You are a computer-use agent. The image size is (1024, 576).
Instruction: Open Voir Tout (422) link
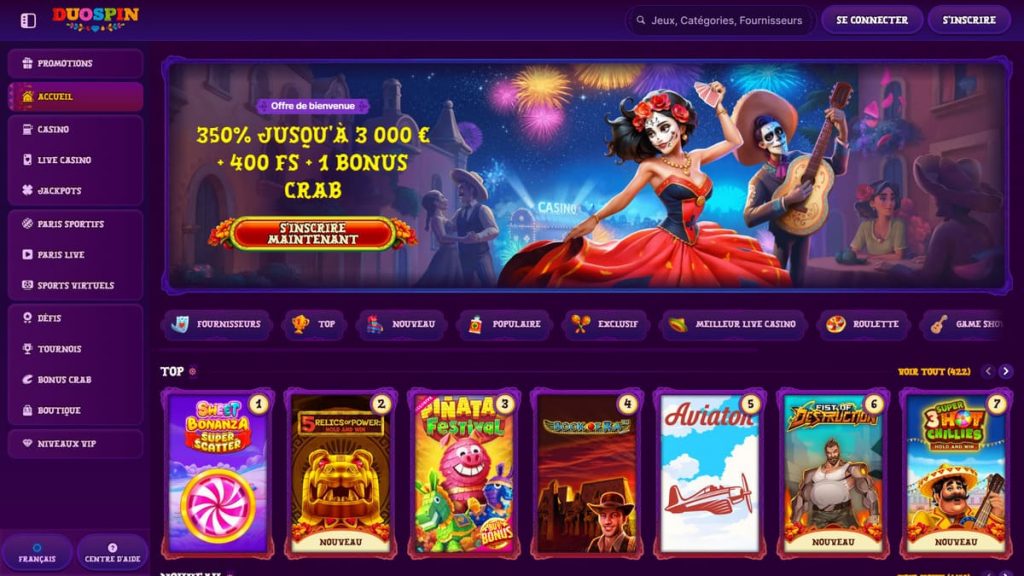tap(934, 372)
